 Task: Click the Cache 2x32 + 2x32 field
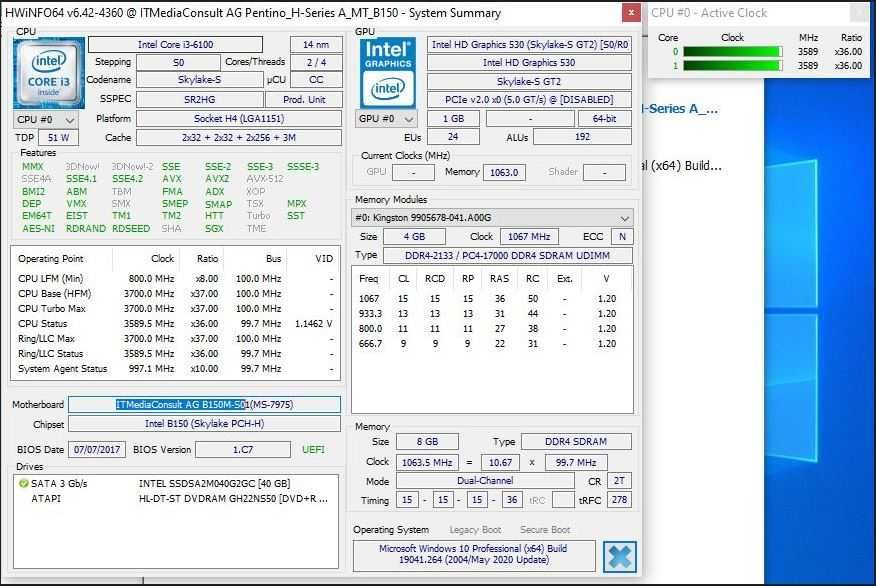[x=239, y=138]
